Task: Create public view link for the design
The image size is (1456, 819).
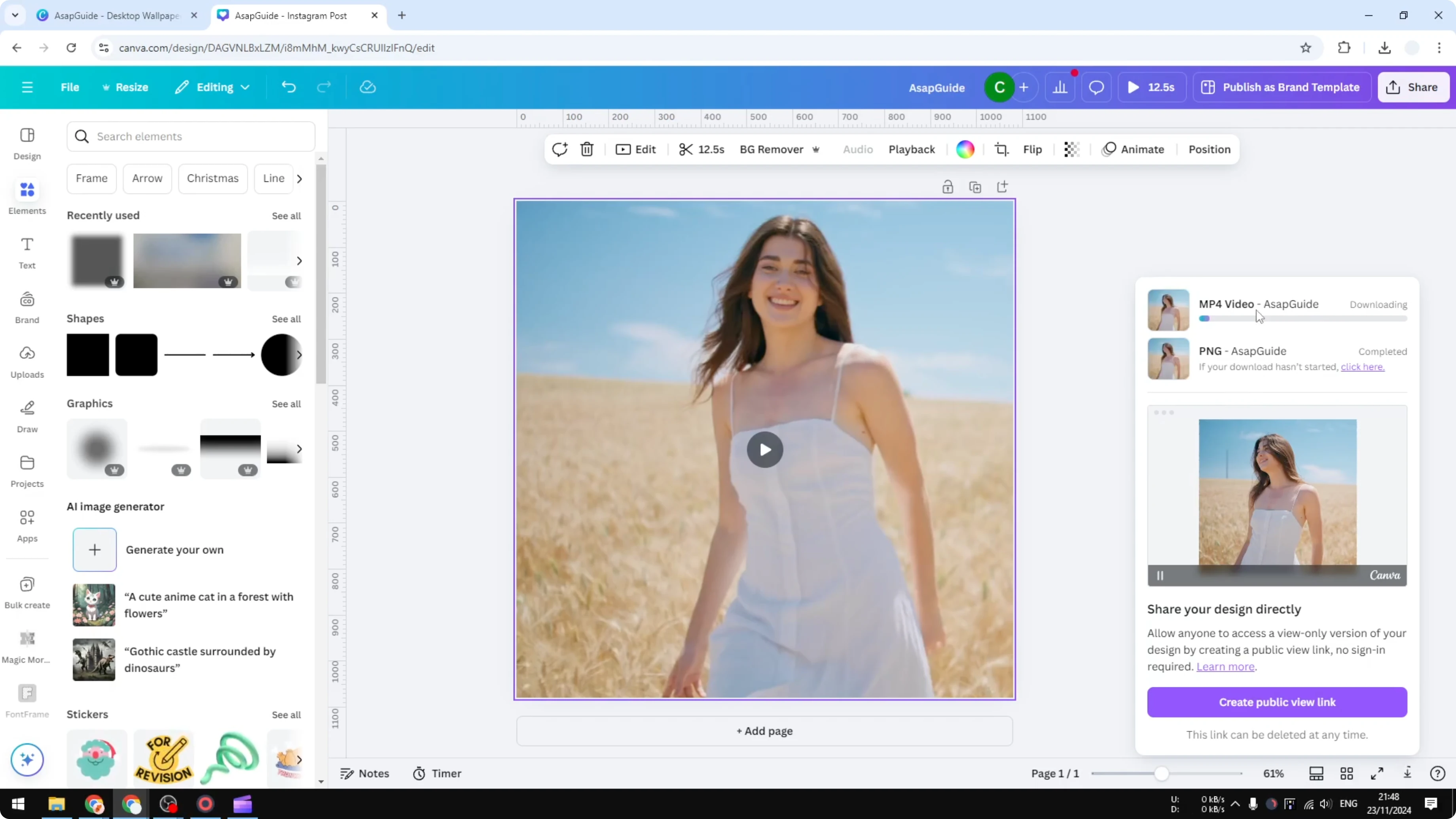Action: 1277,702
